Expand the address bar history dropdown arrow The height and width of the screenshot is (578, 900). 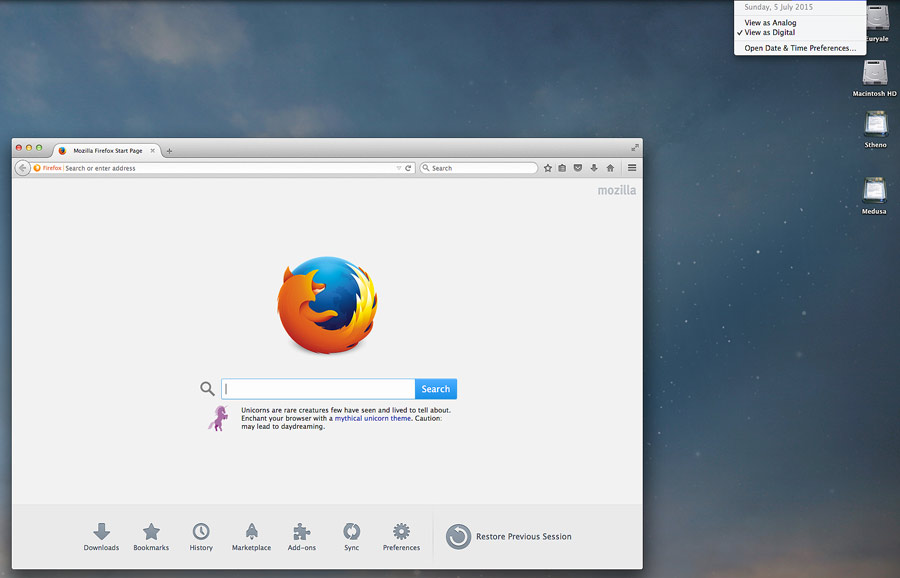(399, 168)
